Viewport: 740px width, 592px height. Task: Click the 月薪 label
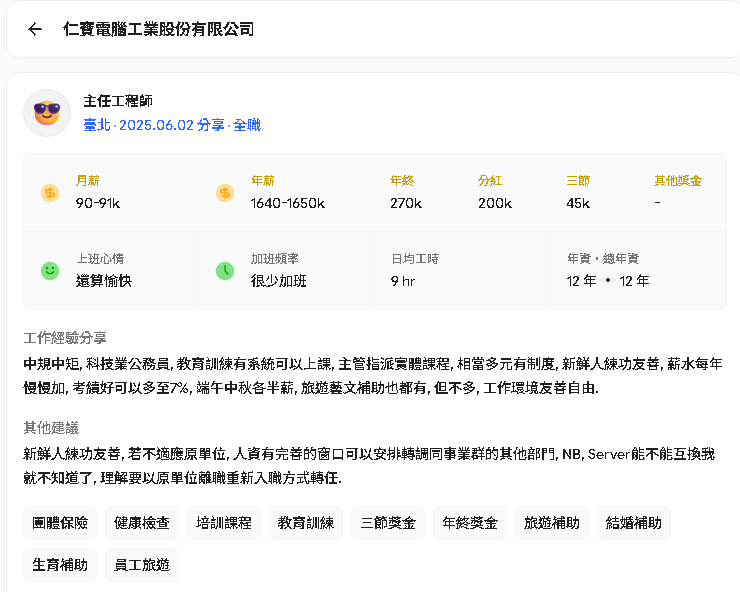click(x=87, y=181)
